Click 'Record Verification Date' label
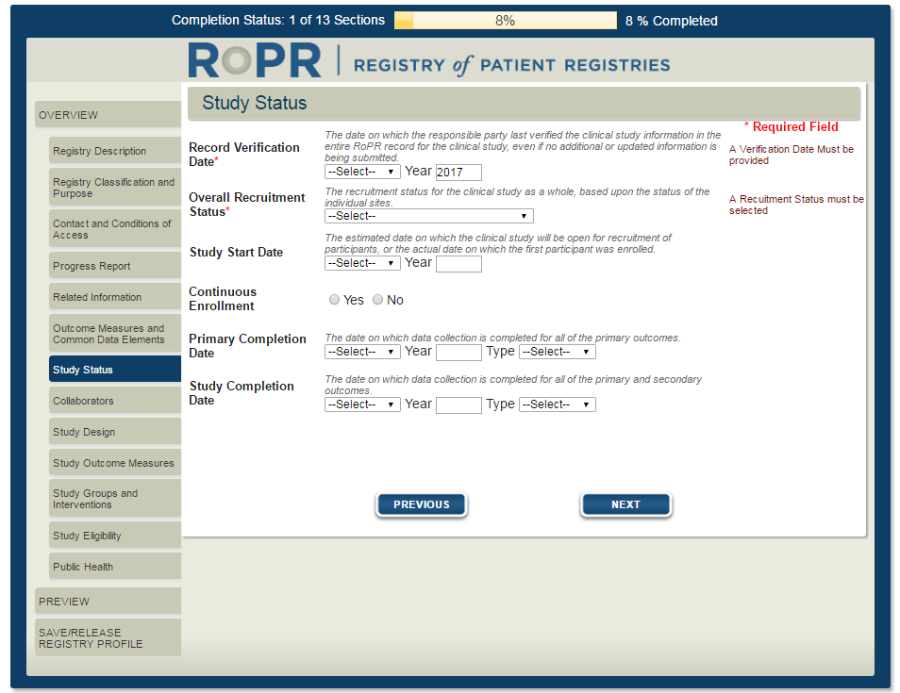900x693 pixels. point(244,154)
